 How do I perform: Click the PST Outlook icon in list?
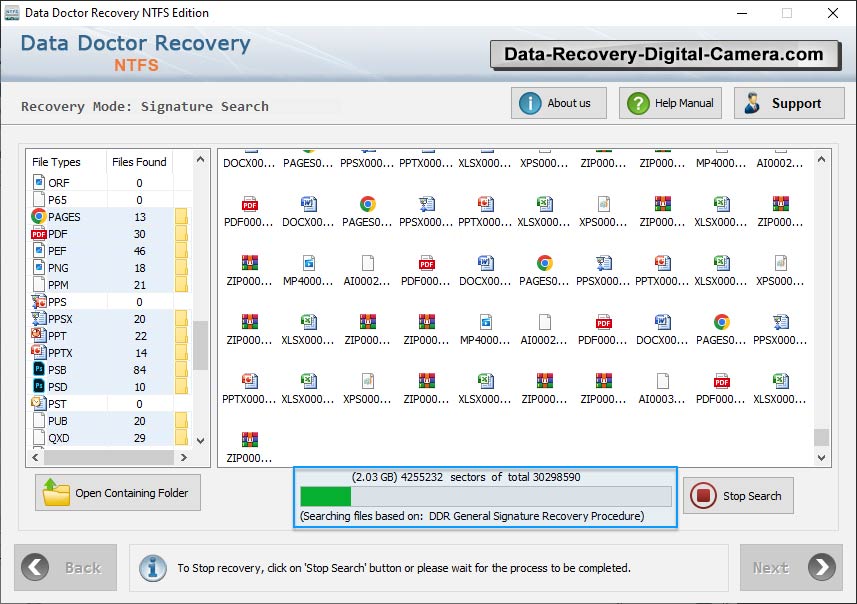[x=38, y=403]
